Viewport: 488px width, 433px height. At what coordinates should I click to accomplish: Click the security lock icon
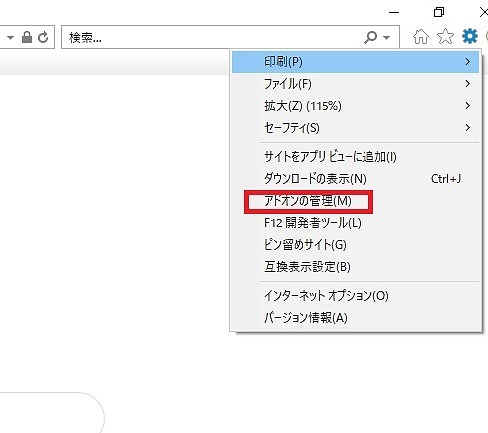[x=27, y=37]
